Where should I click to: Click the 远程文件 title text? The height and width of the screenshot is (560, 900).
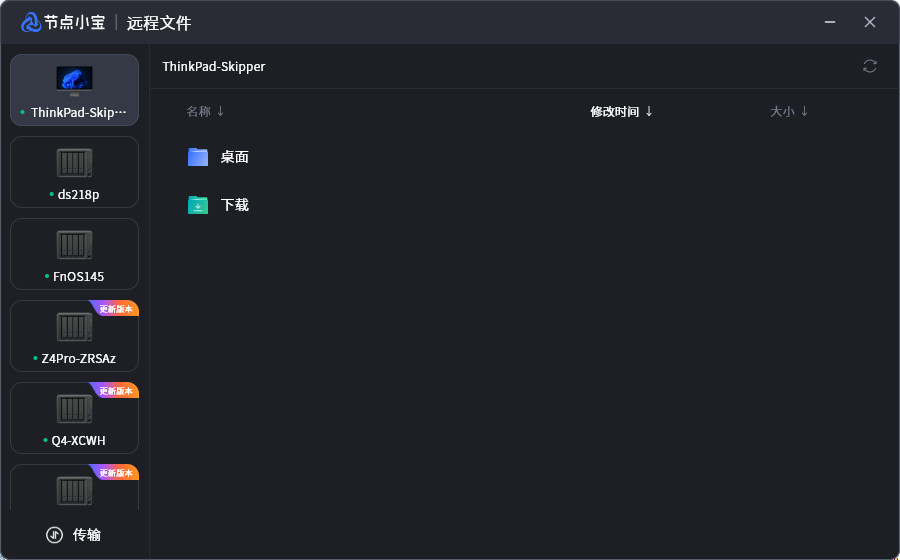(x=159, y=23)
